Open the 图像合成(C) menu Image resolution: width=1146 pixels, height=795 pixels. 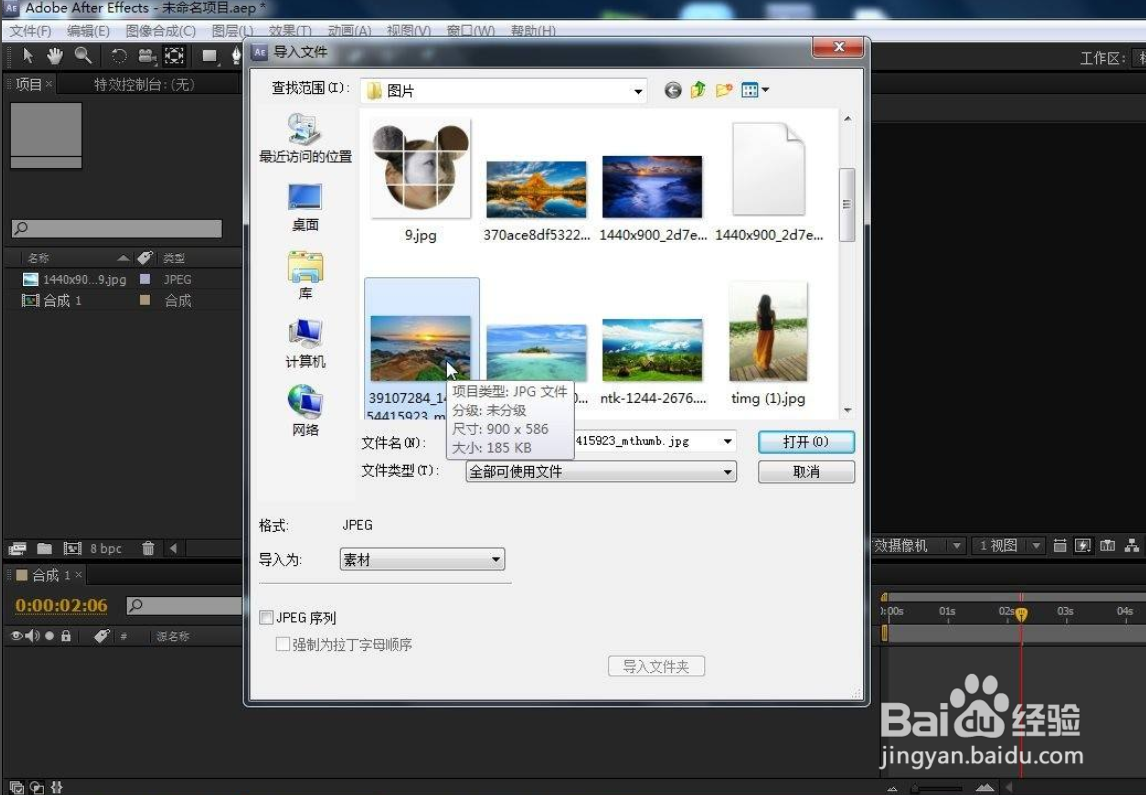[x=161, y=31]
